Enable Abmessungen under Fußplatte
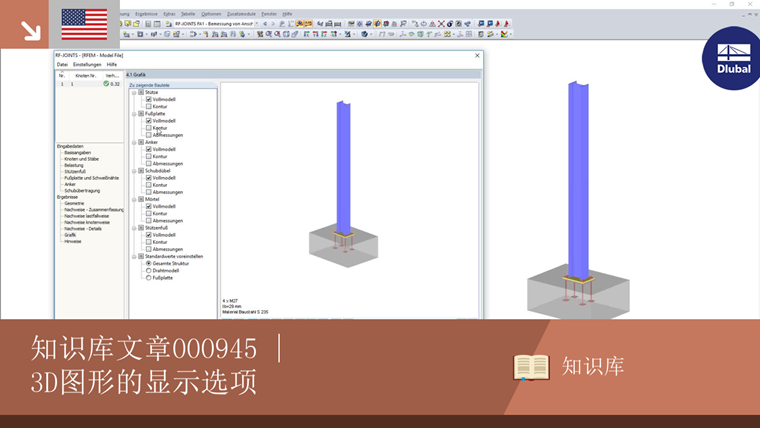 pyautogui.click(x=149, y=135)
